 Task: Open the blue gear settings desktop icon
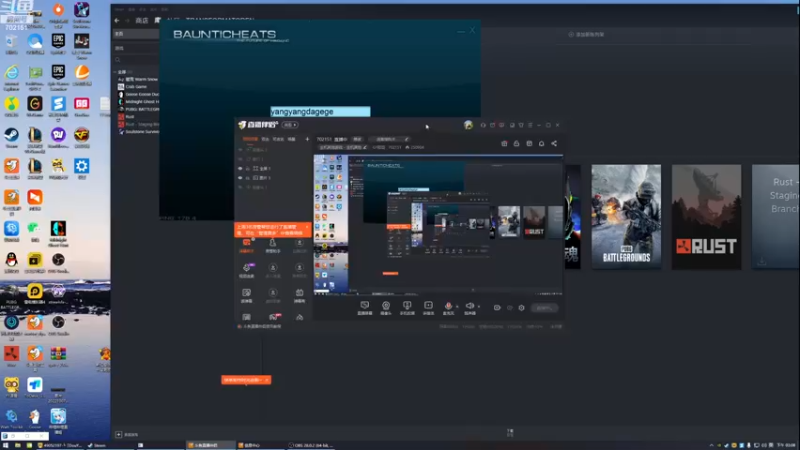click(82, 168)
